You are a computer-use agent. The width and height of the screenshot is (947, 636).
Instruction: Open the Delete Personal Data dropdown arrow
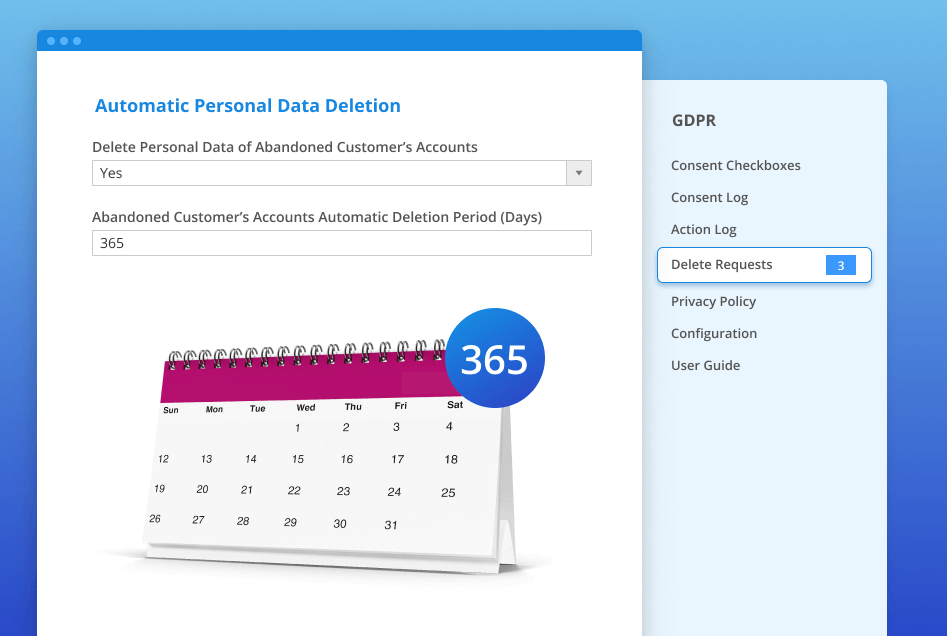(x=579, y=173)
